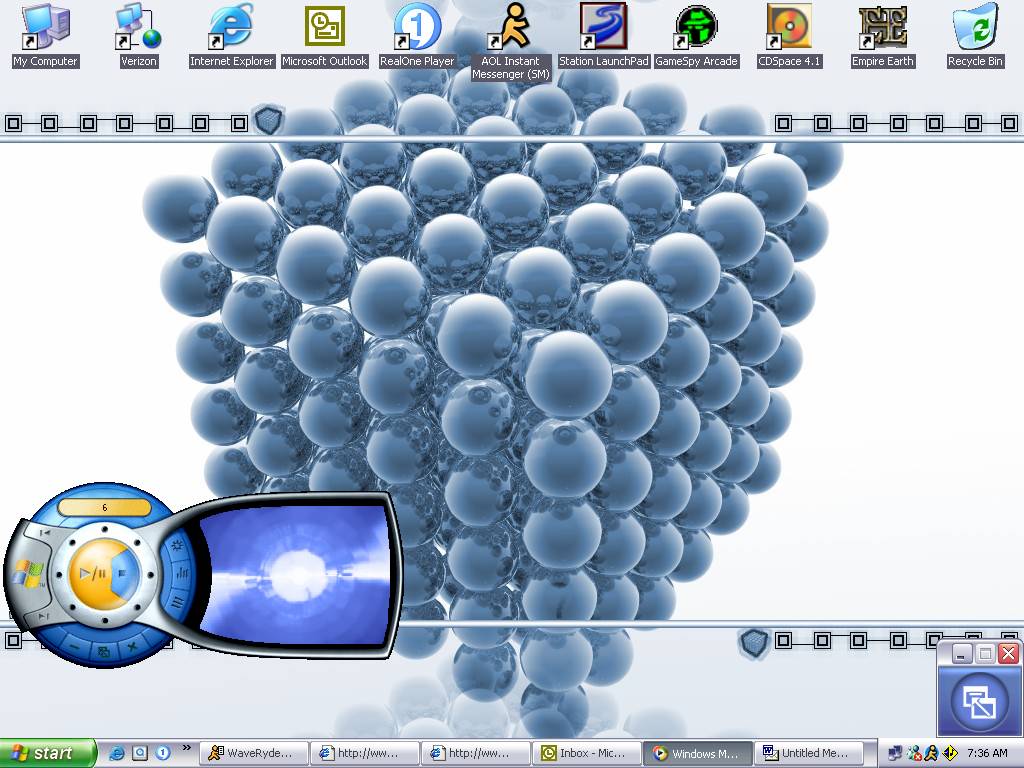
Task: Expand the Quick Launch overflow chevron
Action: pos(186,747)
